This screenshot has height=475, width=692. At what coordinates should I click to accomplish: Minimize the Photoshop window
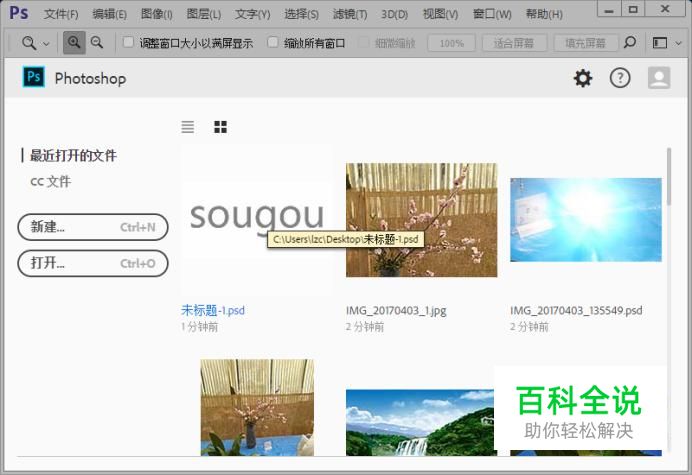click(609, 9)
